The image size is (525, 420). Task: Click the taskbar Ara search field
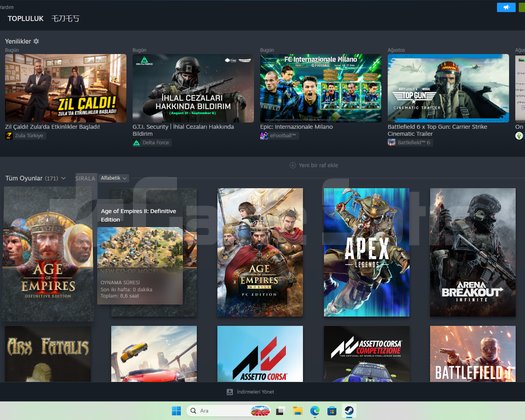(229, 411)
